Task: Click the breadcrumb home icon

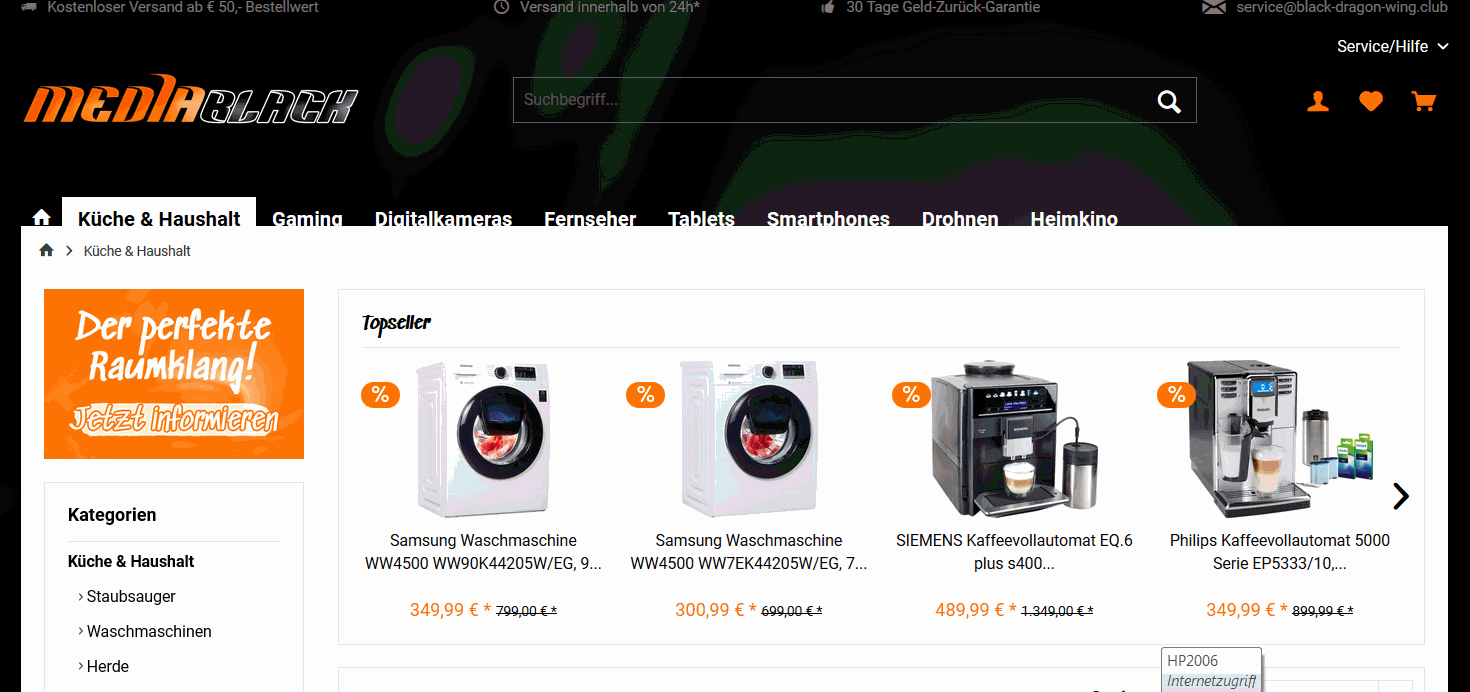Action: (46, 250)
